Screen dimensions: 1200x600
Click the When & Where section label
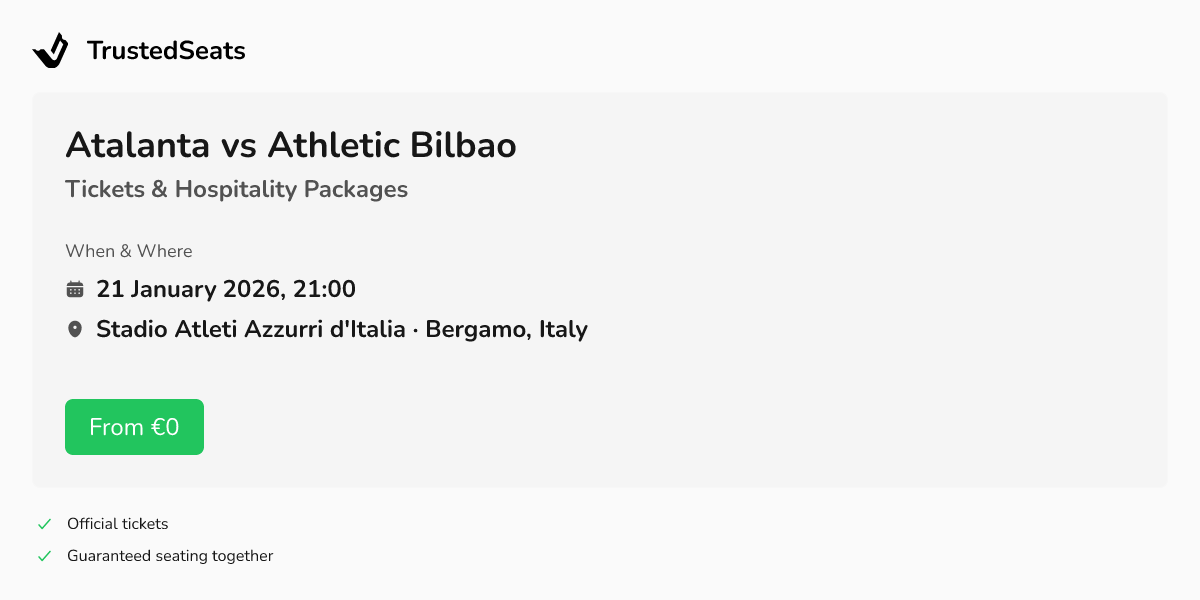coord(128,251)
